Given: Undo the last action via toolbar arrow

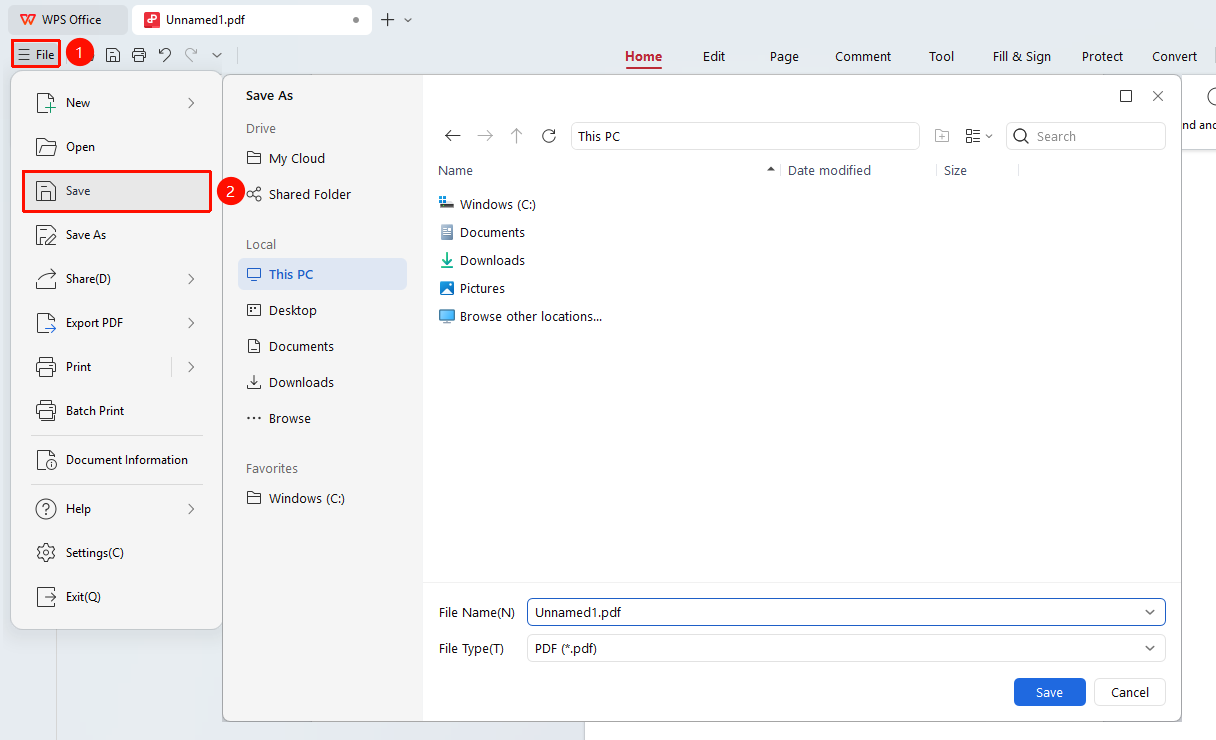Looking at the screenshot, I should point(165,55).
